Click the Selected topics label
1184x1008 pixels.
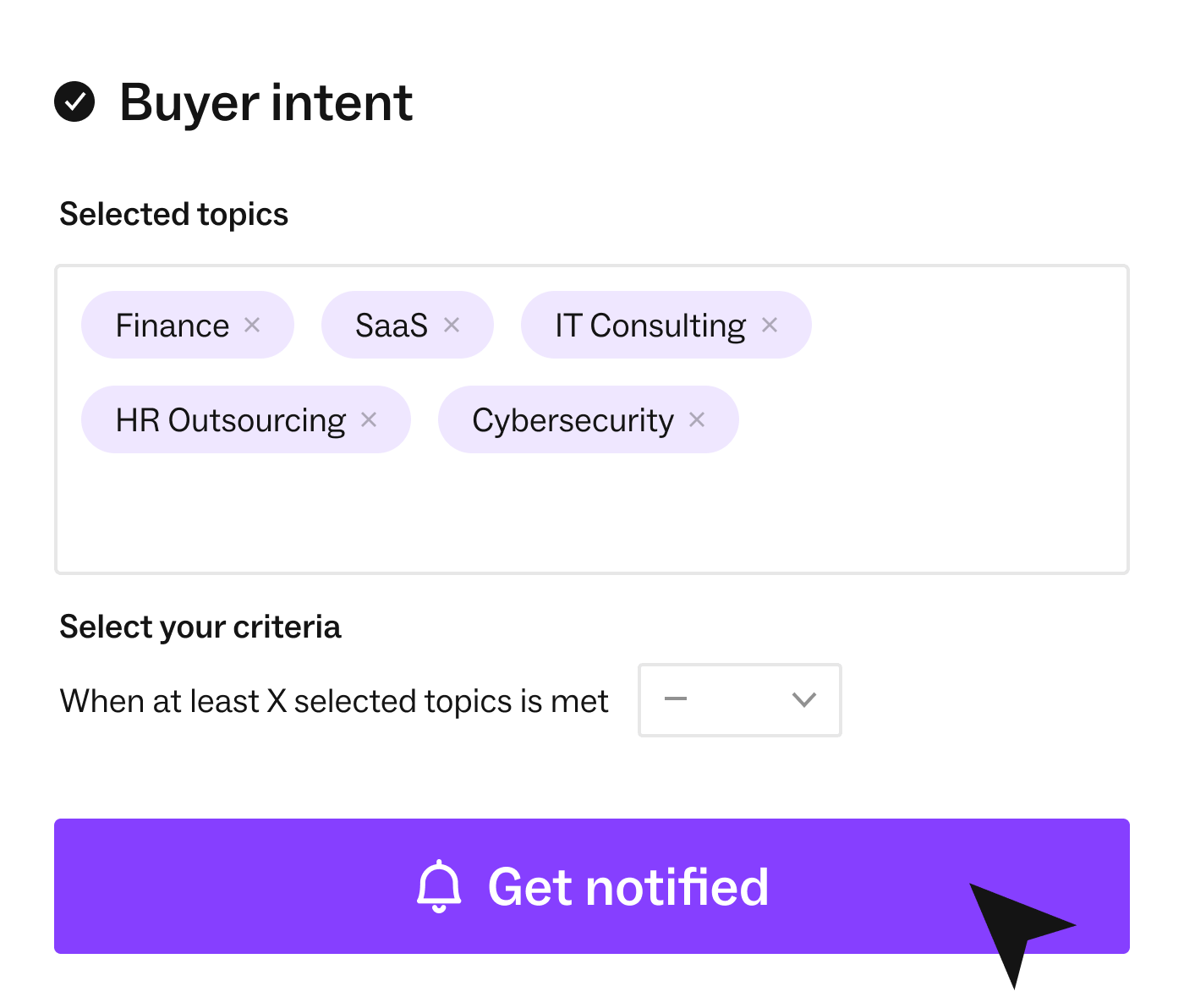pyautogui.click(x=173, y=215)
